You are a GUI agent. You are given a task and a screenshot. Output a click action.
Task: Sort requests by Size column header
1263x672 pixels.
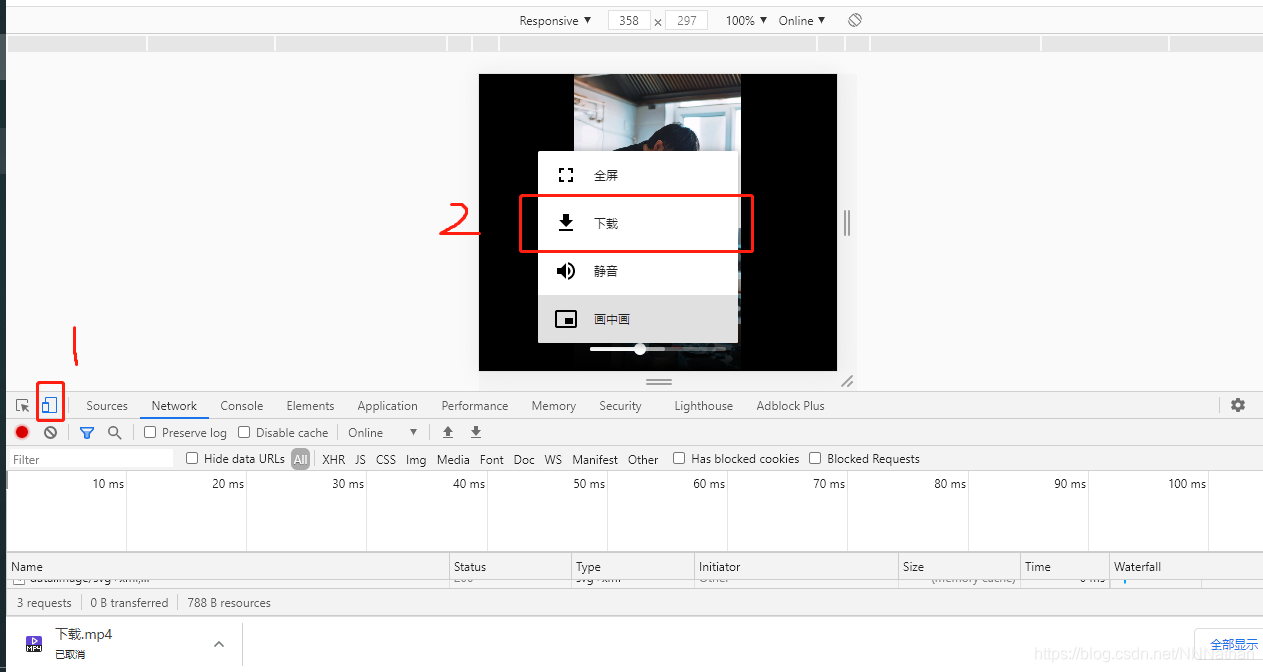click(x=960, y=566)
